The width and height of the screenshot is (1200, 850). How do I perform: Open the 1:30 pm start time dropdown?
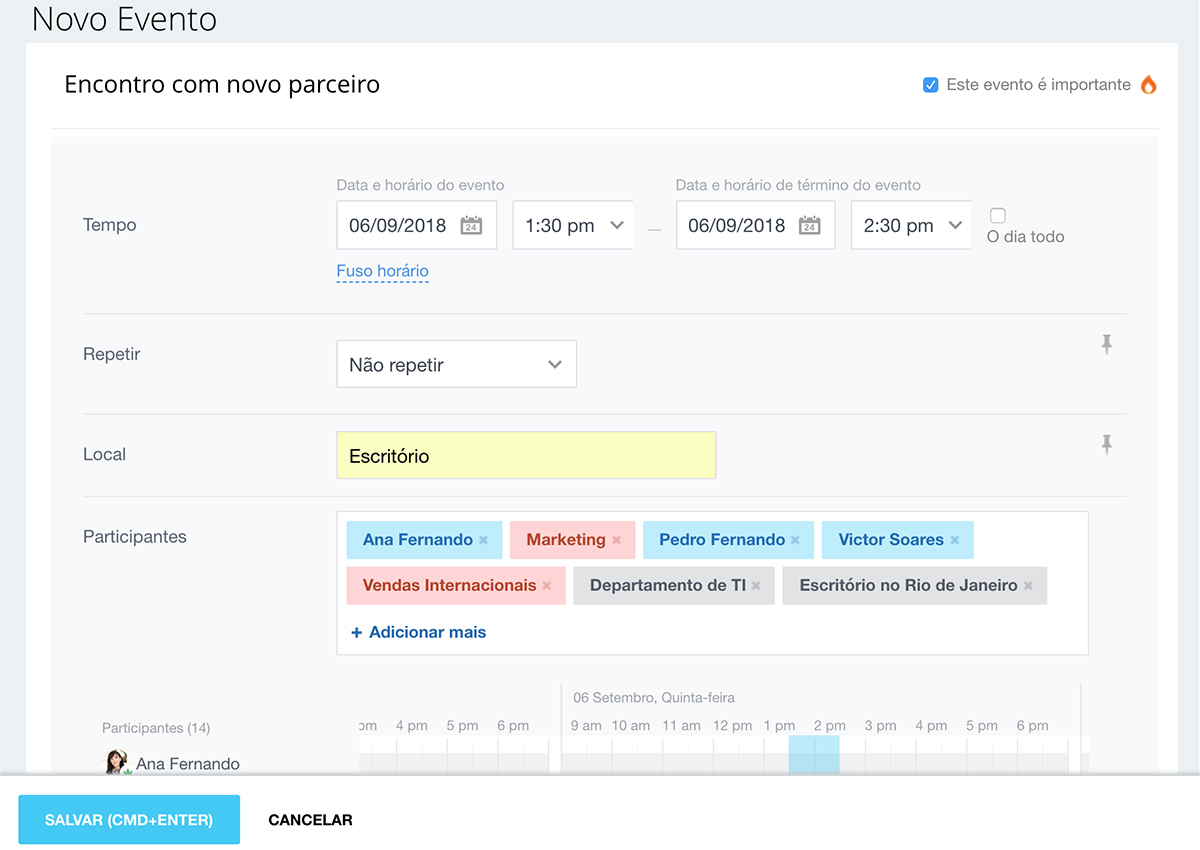tap(573, 226)
